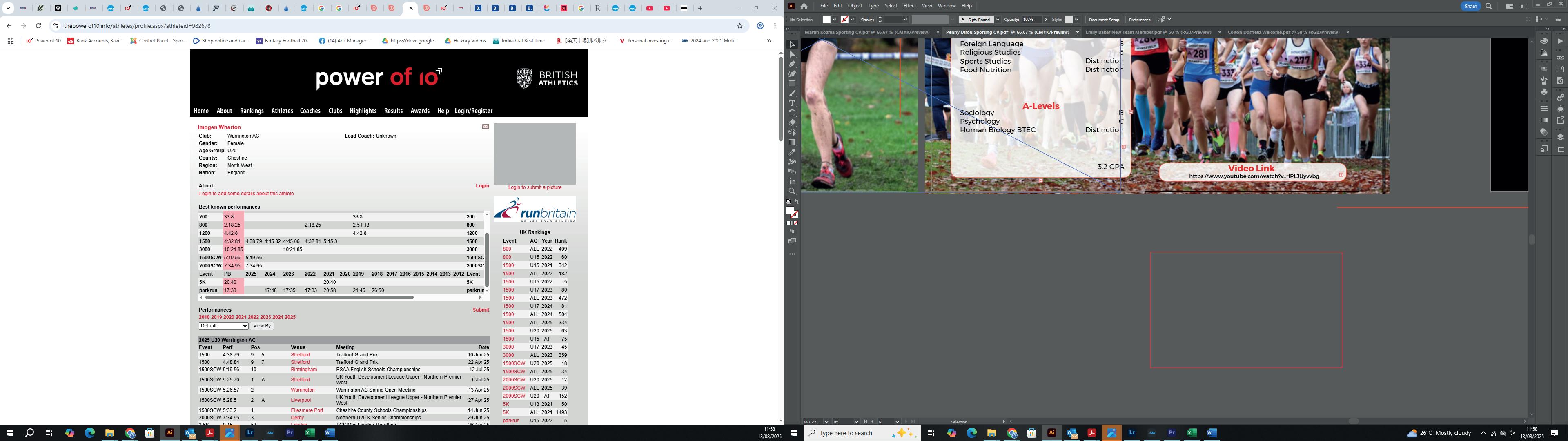Open Rankings page on Power of 10
Image resolution: width=1568 pixels, height=441 pixels.
(x=252, y=111)
